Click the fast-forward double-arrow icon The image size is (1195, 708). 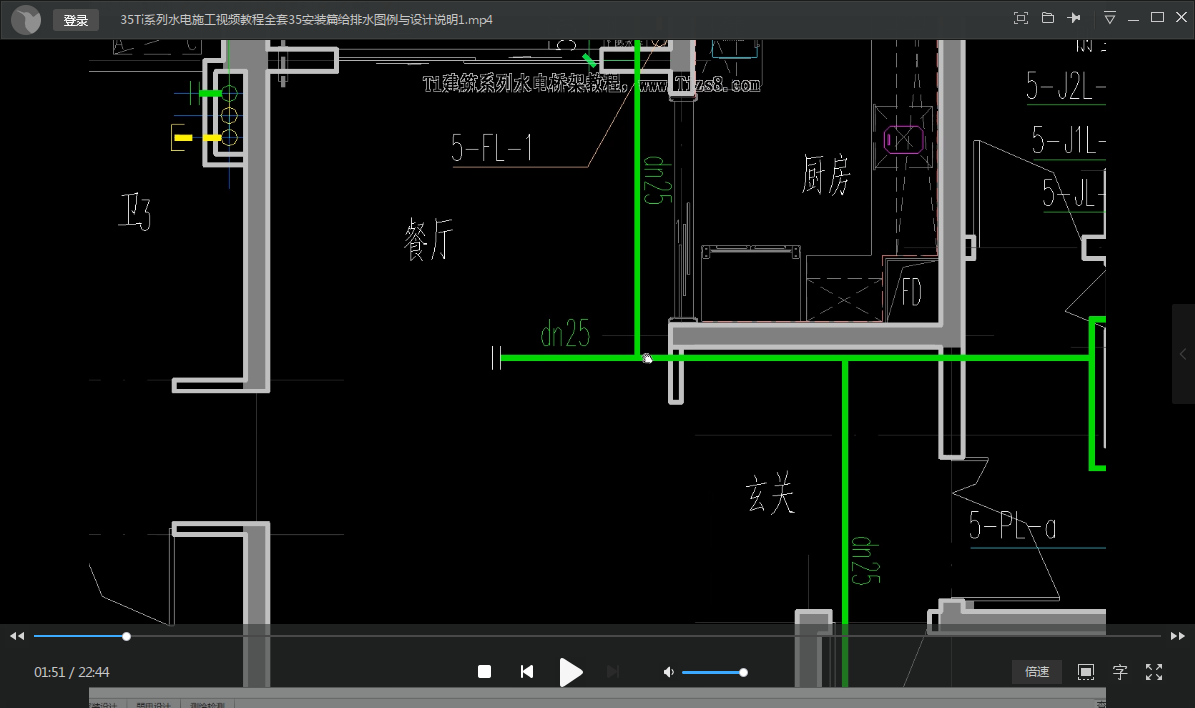tap(1177, 636)
